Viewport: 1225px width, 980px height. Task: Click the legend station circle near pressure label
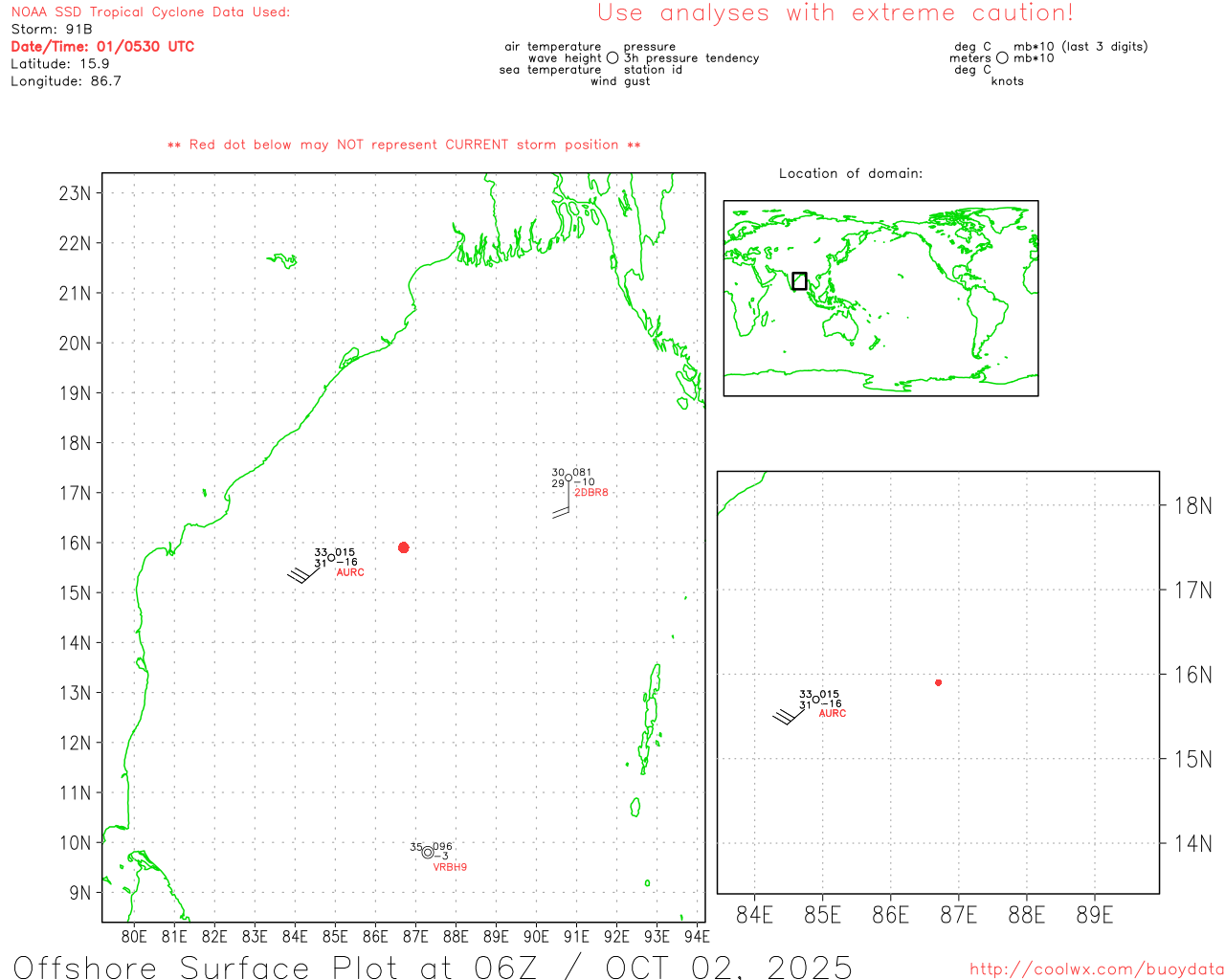[612, 58]
